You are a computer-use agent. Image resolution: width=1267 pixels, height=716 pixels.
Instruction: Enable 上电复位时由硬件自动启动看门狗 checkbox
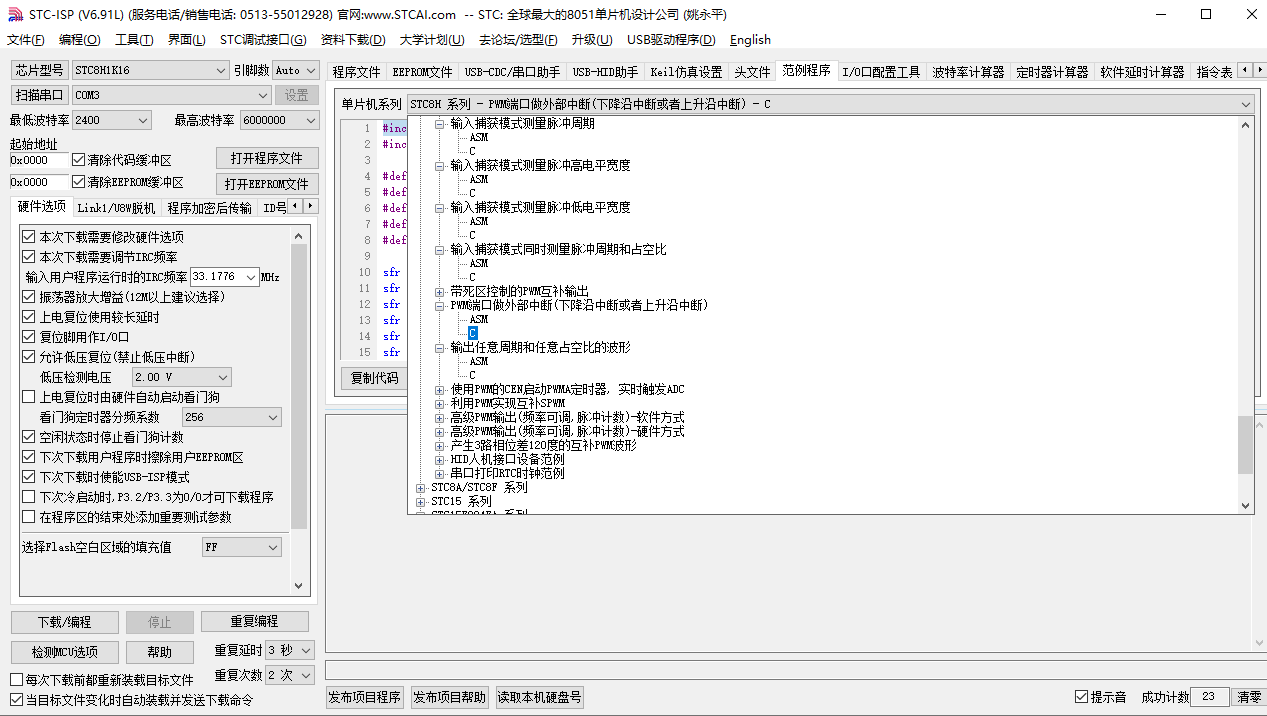coord(29,397)
